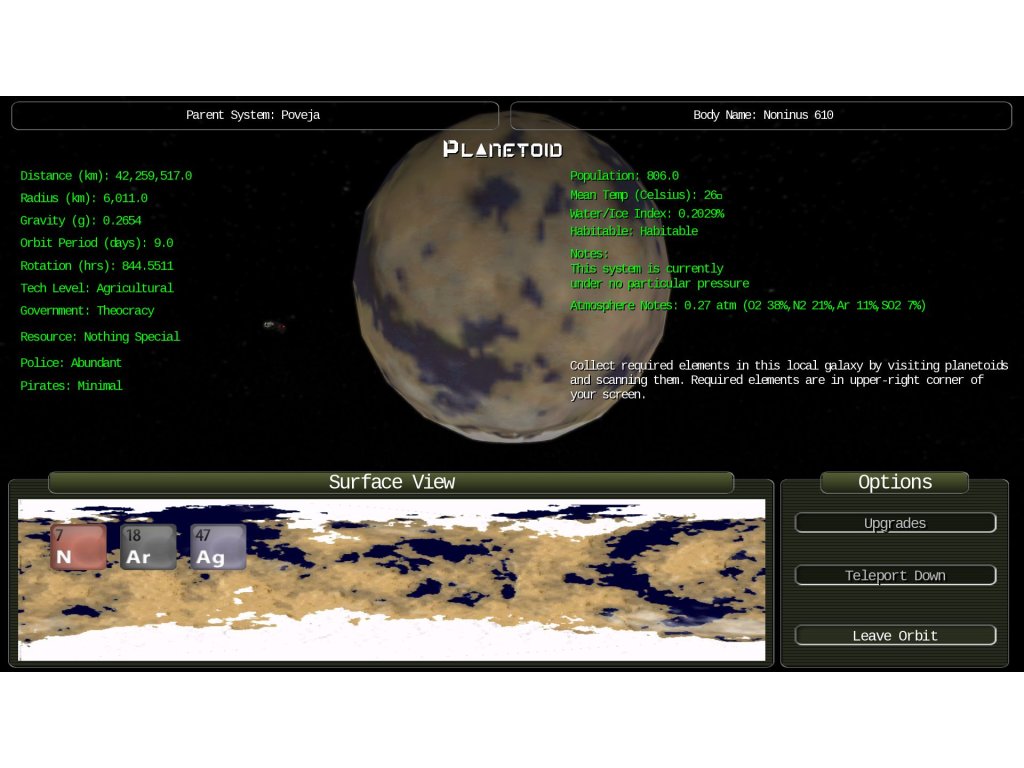Click the Gravity (g): 0.2654 line
This screenshot has width=1024, height=768.
[80, 220]
